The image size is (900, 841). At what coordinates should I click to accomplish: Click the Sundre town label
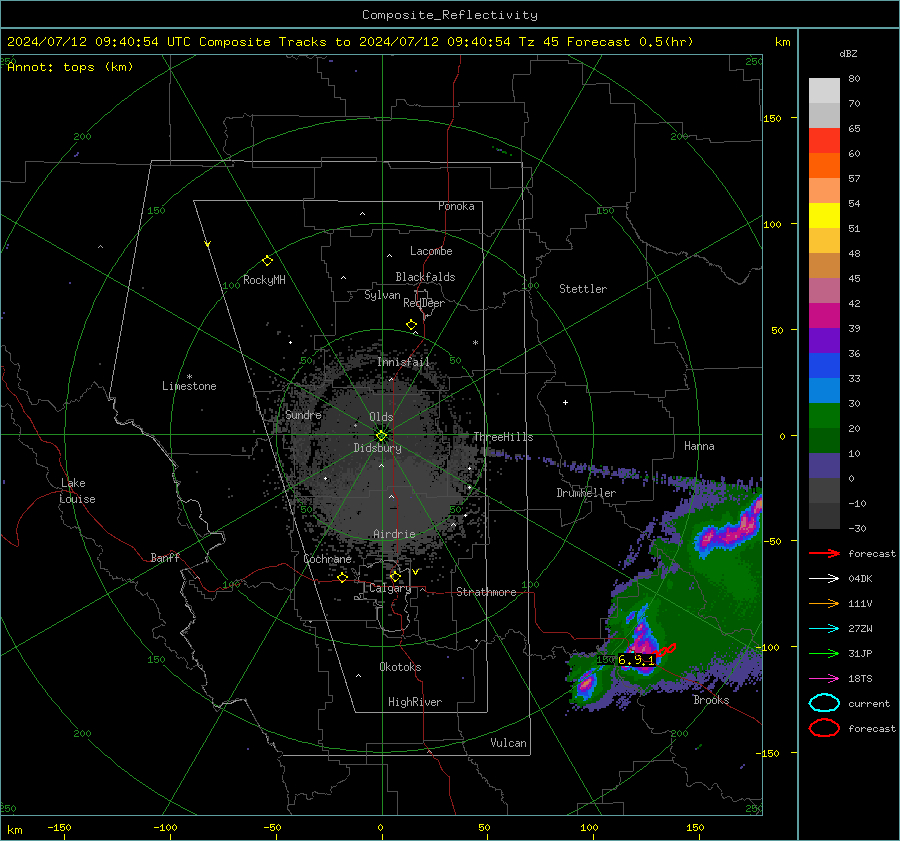point(303,414)
